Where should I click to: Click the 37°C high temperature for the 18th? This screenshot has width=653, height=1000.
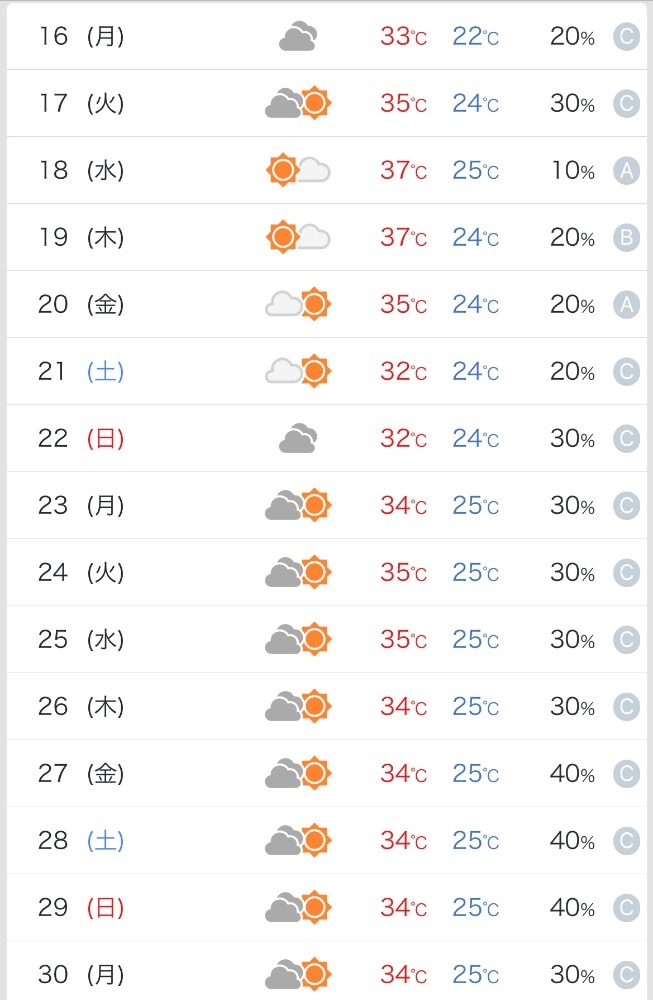pyautogui.click(x=403, y=170)
